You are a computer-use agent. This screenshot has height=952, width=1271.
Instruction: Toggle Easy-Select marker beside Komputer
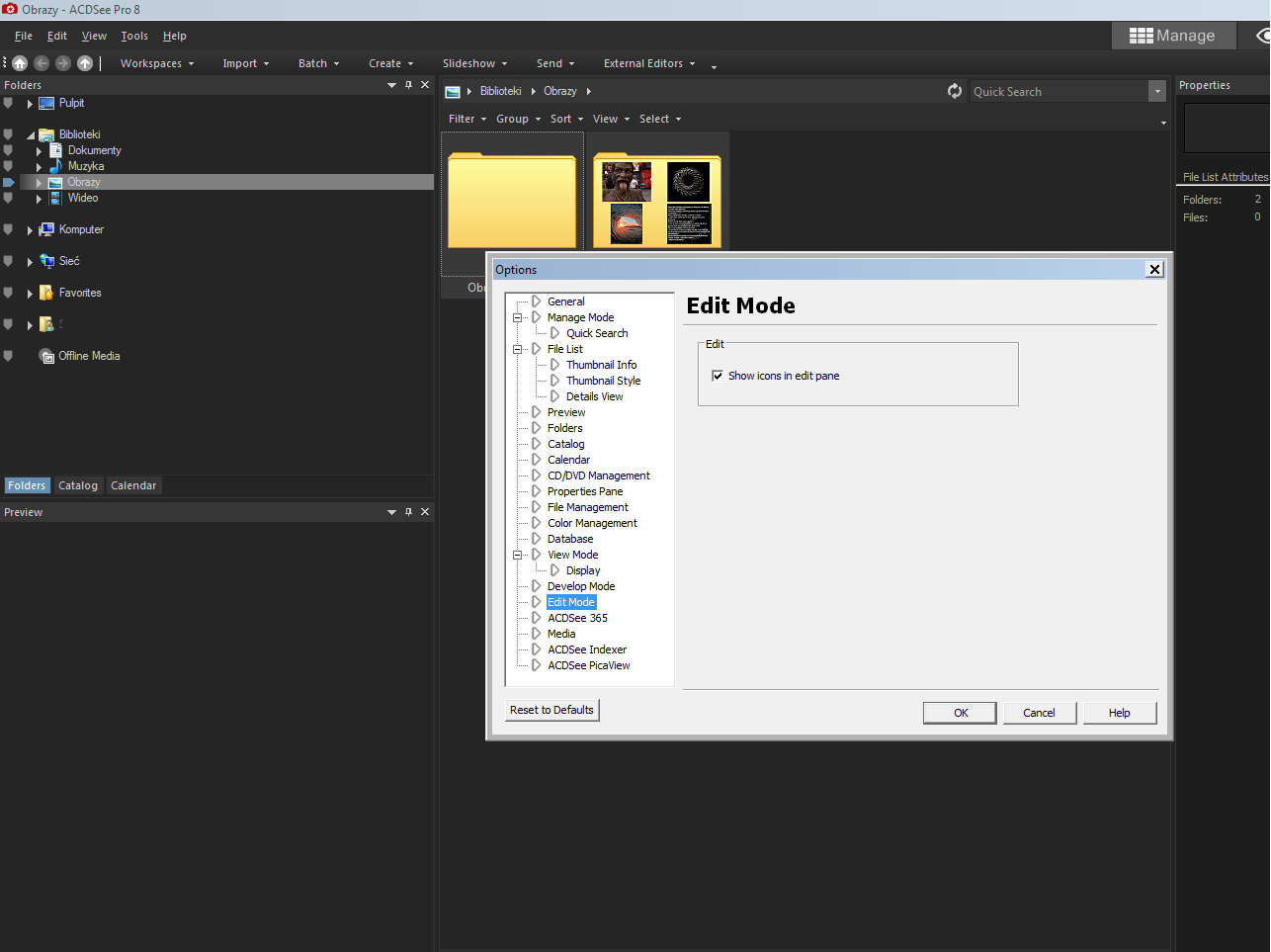[x=8, y=229]
